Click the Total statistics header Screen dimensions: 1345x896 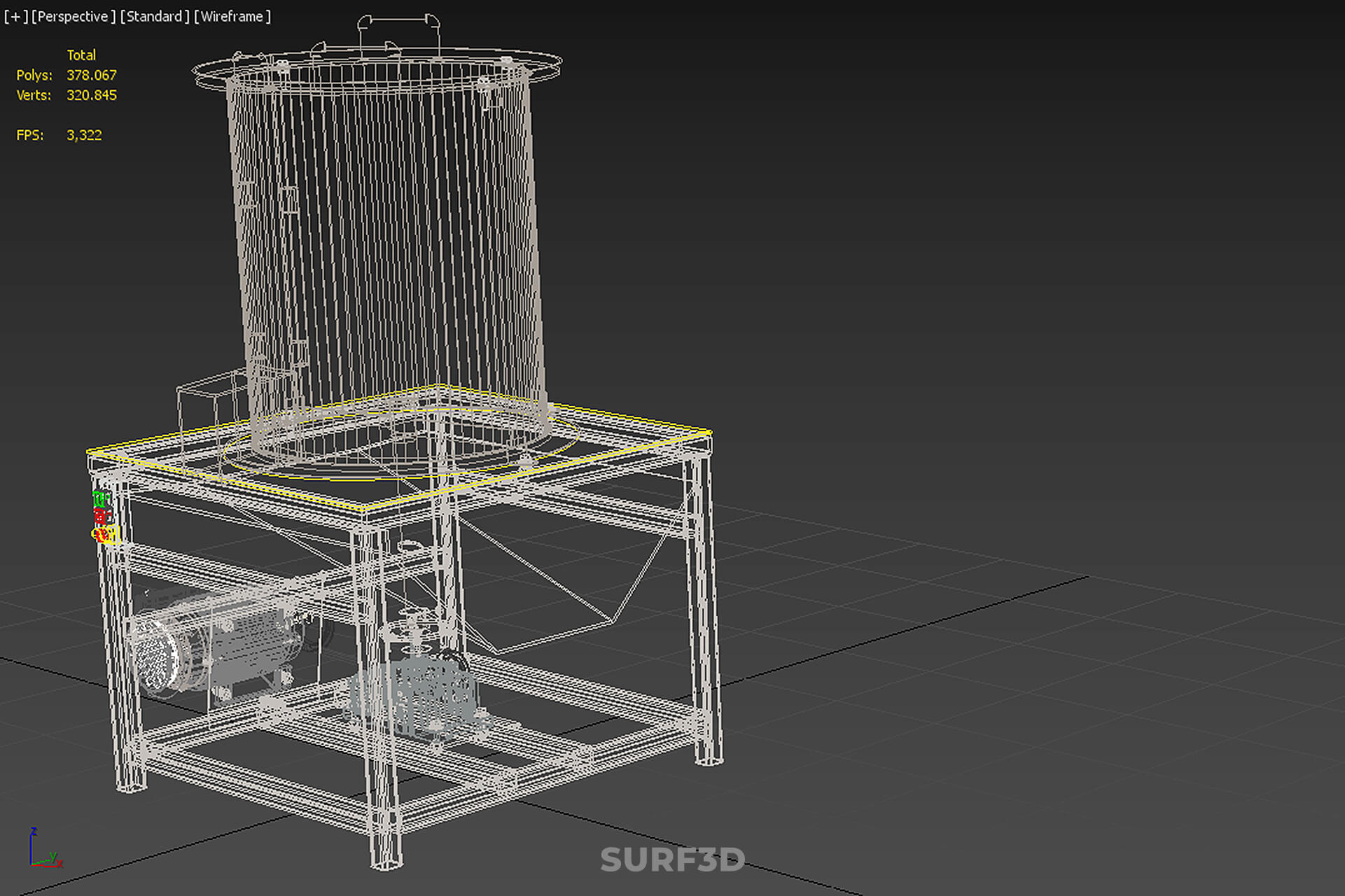(81, 55)
